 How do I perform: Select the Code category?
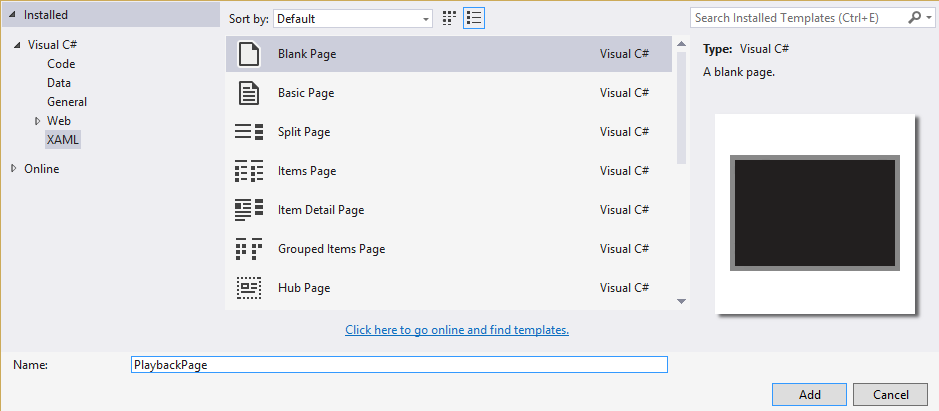coord(61,64)
